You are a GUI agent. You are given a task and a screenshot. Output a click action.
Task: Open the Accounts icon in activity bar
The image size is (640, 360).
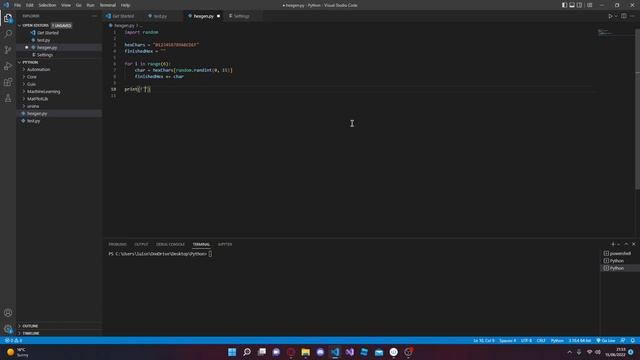click(8, 313)
